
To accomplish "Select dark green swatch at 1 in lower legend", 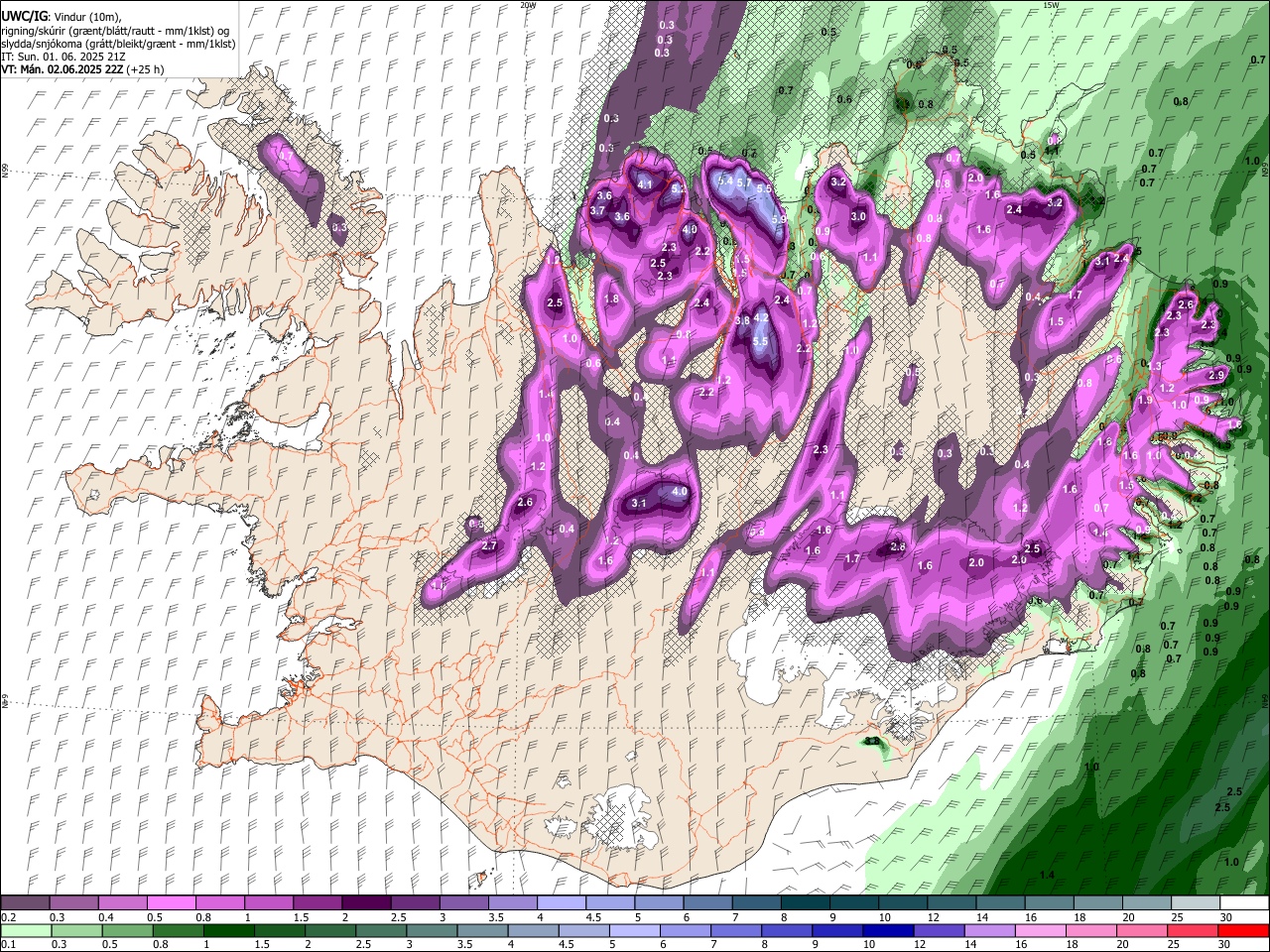I will (x=229, y=930).
